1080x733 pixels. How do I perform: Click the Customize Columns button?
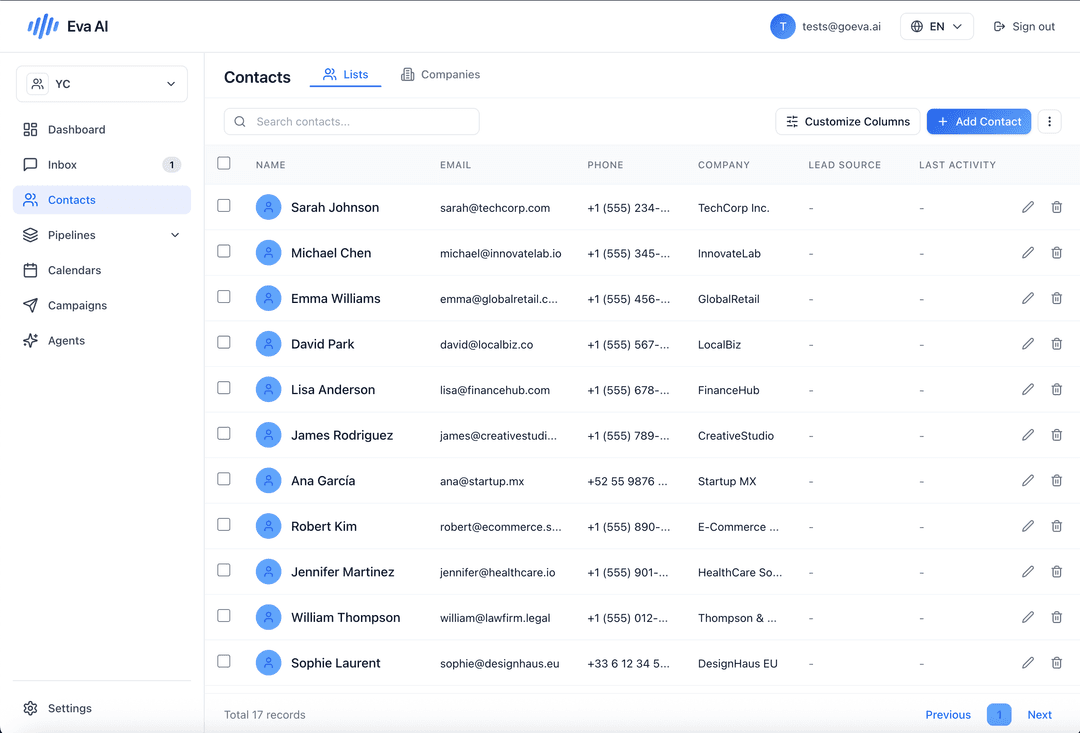click(847, 122)
